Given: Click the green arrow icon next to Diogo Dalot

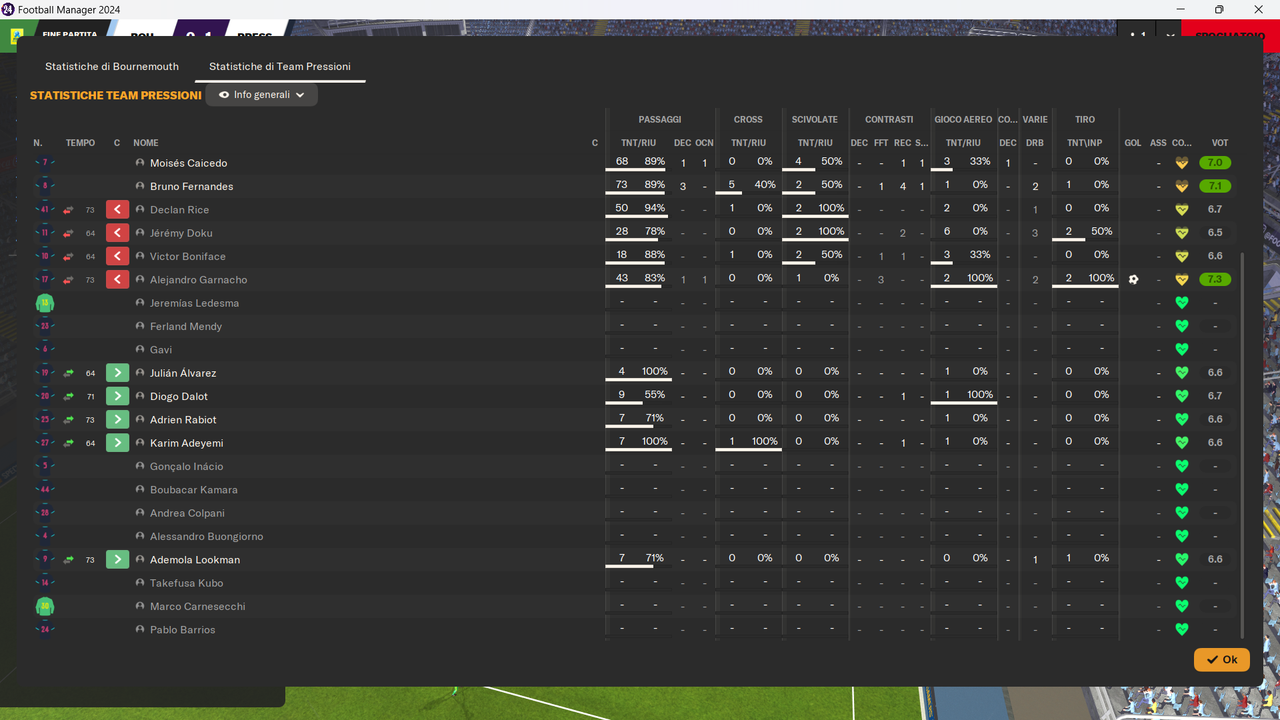Looking at the screenshot, I should click(x=117, y=396).
